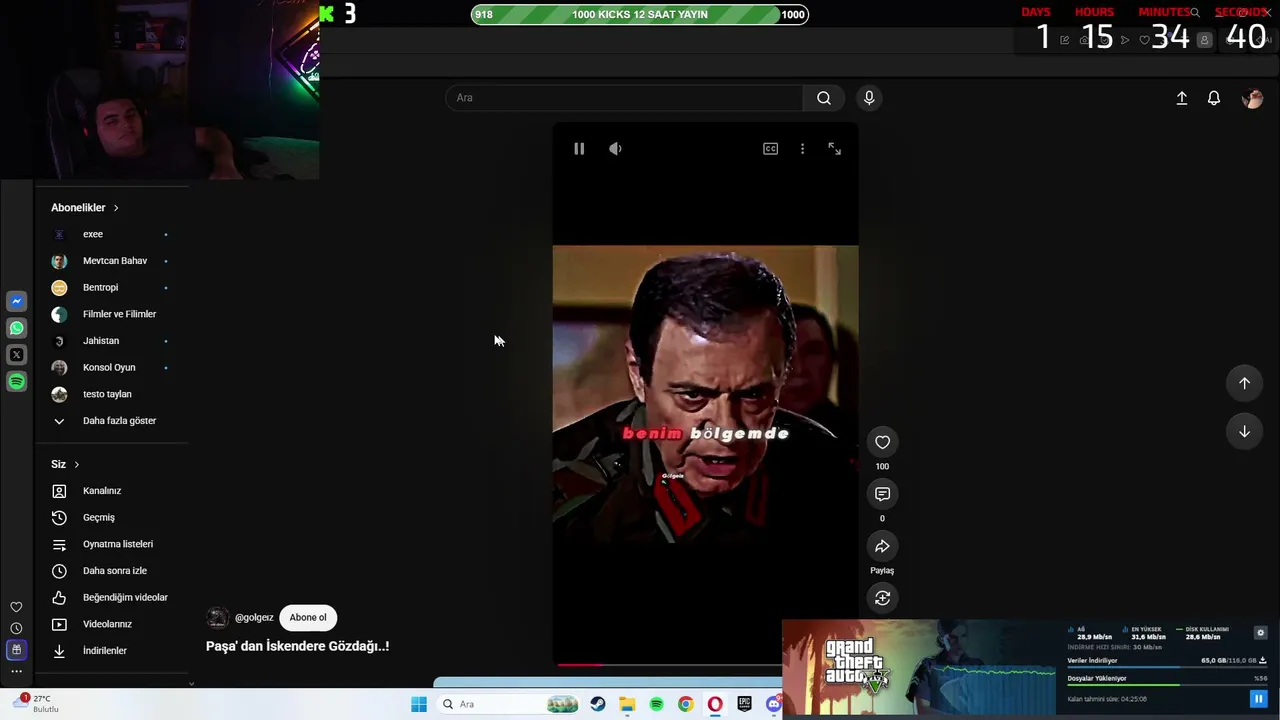The height and width of the screenshot is (720, 1280).
Task: Open Opera from the taskbar
Action: click(x=715, y=704)
